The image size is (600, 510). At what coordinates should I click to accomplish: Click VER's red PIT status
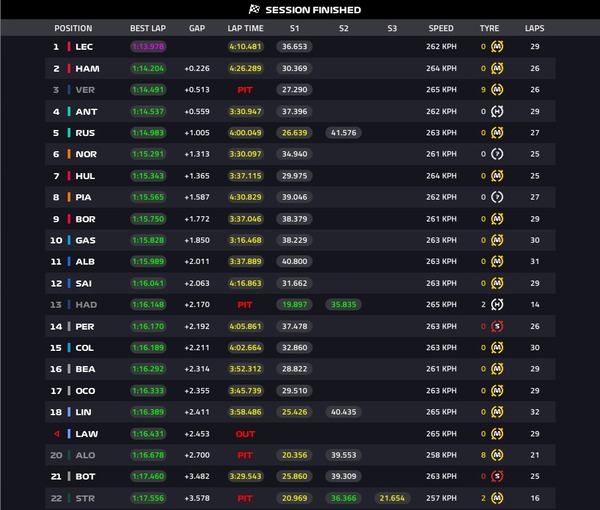coord(245,90)
